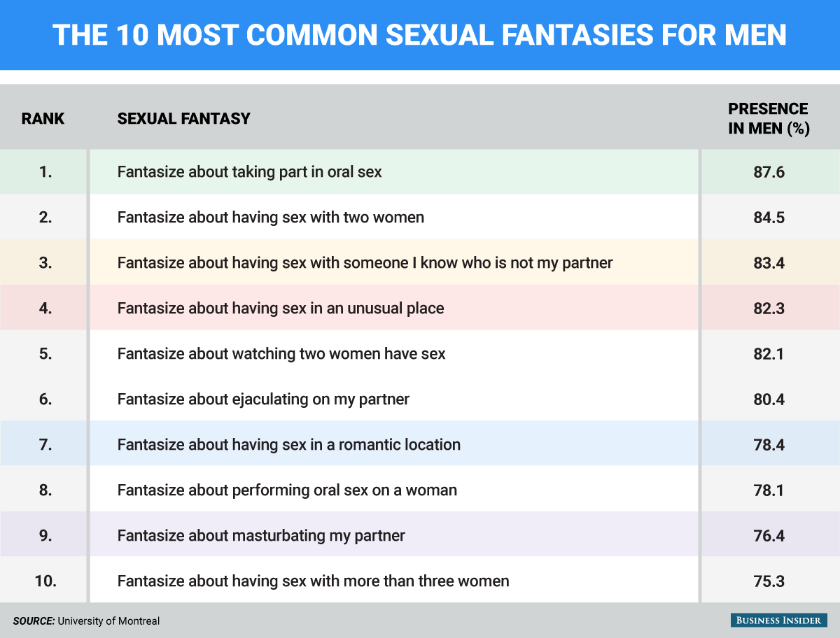This screenshot has height=638, width=840.
Task: Click the blue infographic title banner
Action: click(420, 35)
